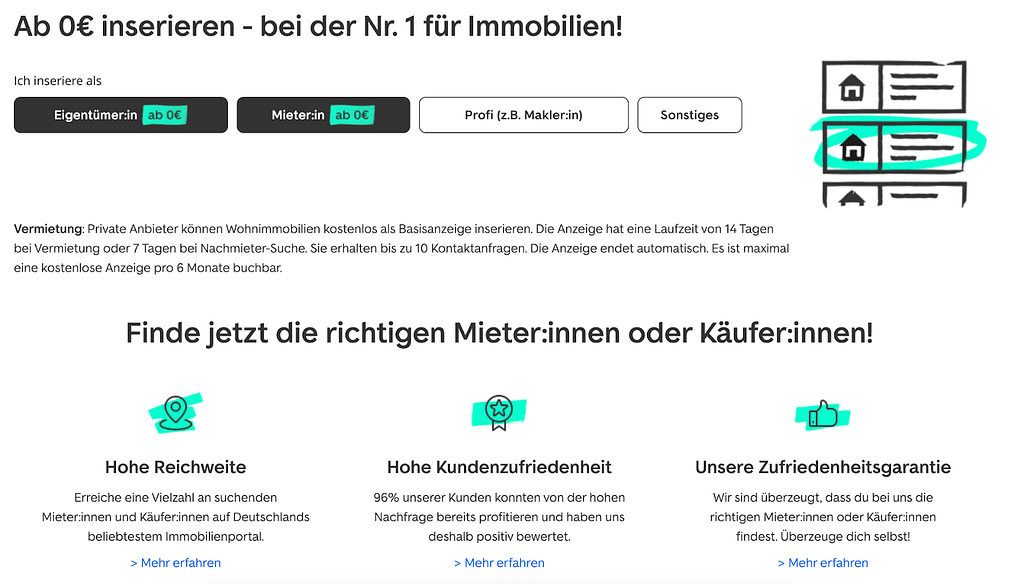Open Mehr erfahren under Unsere Zufriedenheitsgarantie

click(823, 562)
